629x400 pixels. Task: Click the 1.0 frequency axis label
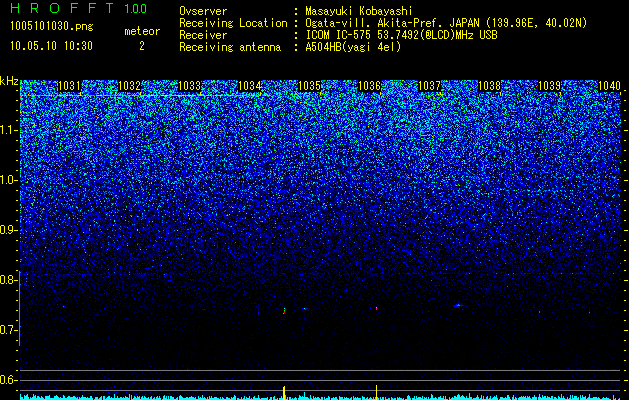(8, 181)
